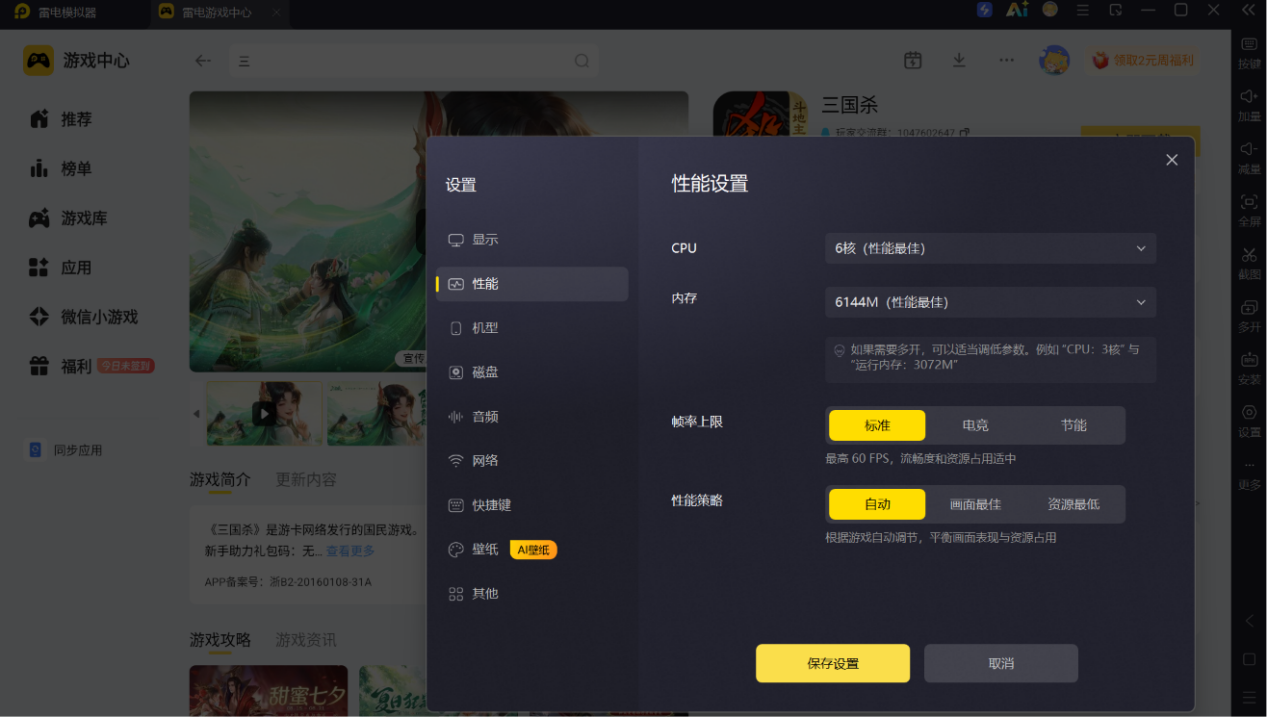The height and width of the screenshot is (717, 1267).
Task: Click the AI壁纸 badge
Action: click(533, 549)
